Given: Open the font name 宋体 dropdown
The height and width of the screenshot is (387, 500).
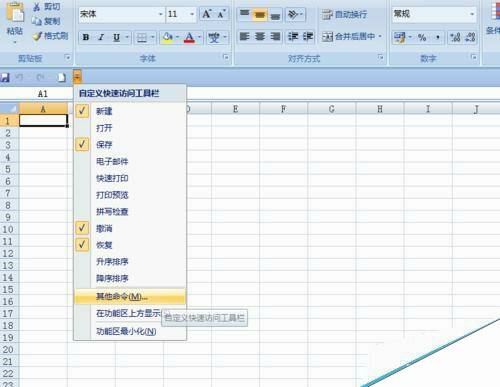Looking at the screenshot, I should pos(161,14).
